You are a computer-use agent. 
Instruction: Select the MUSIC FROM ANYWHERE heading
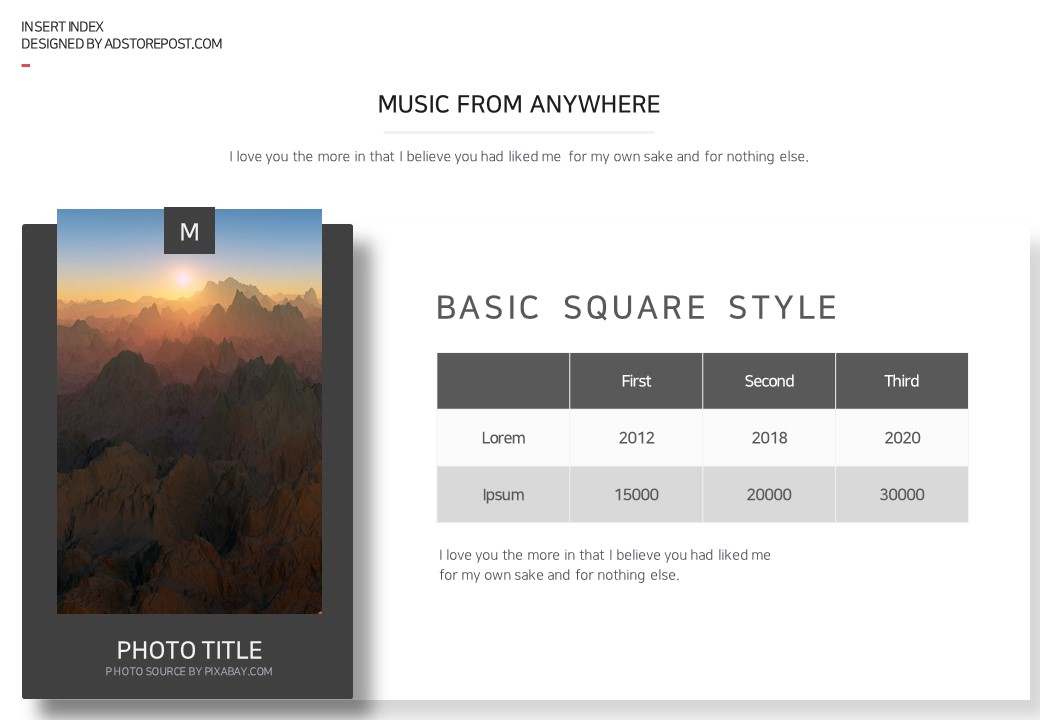click(519, 104)
